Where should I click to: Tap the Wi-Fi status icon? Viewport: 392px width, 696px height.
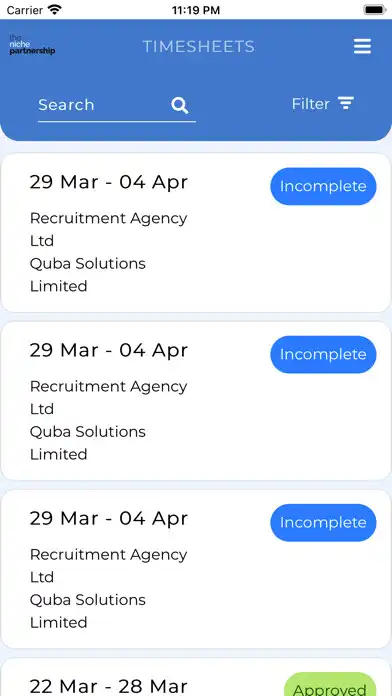(55, 10)
